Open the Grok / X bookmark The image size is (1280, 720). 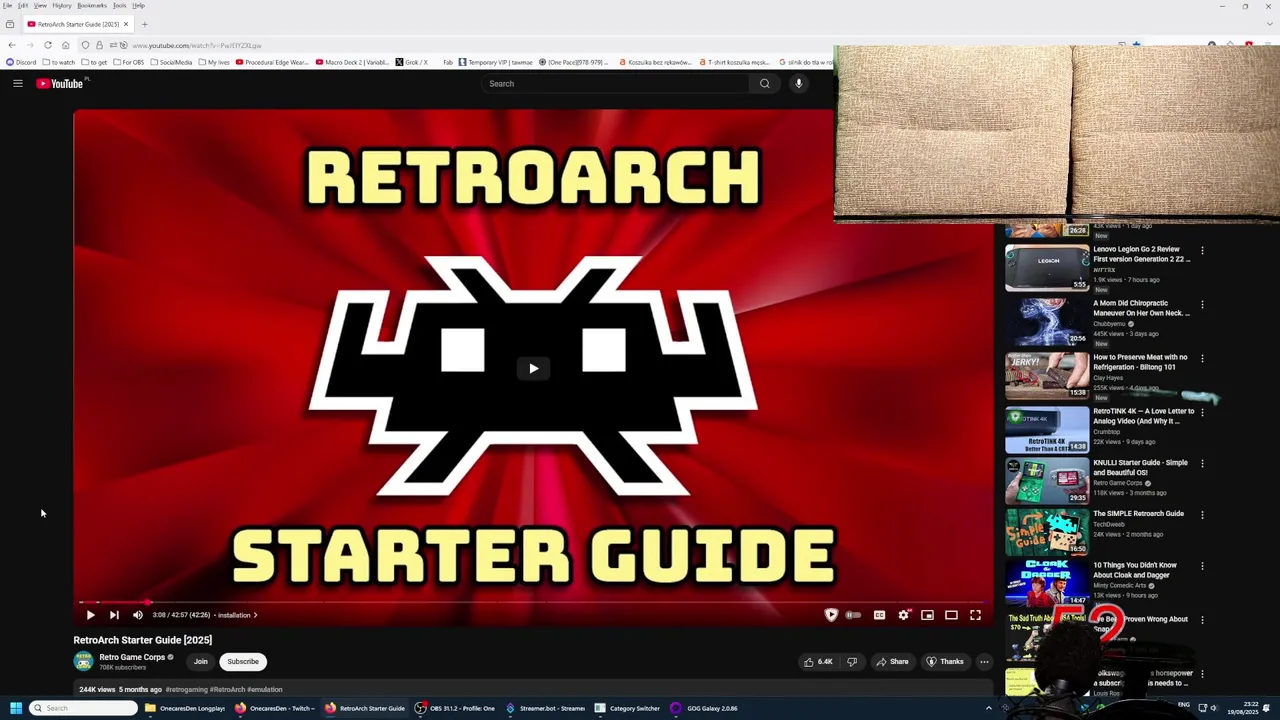tap(412, 62)
